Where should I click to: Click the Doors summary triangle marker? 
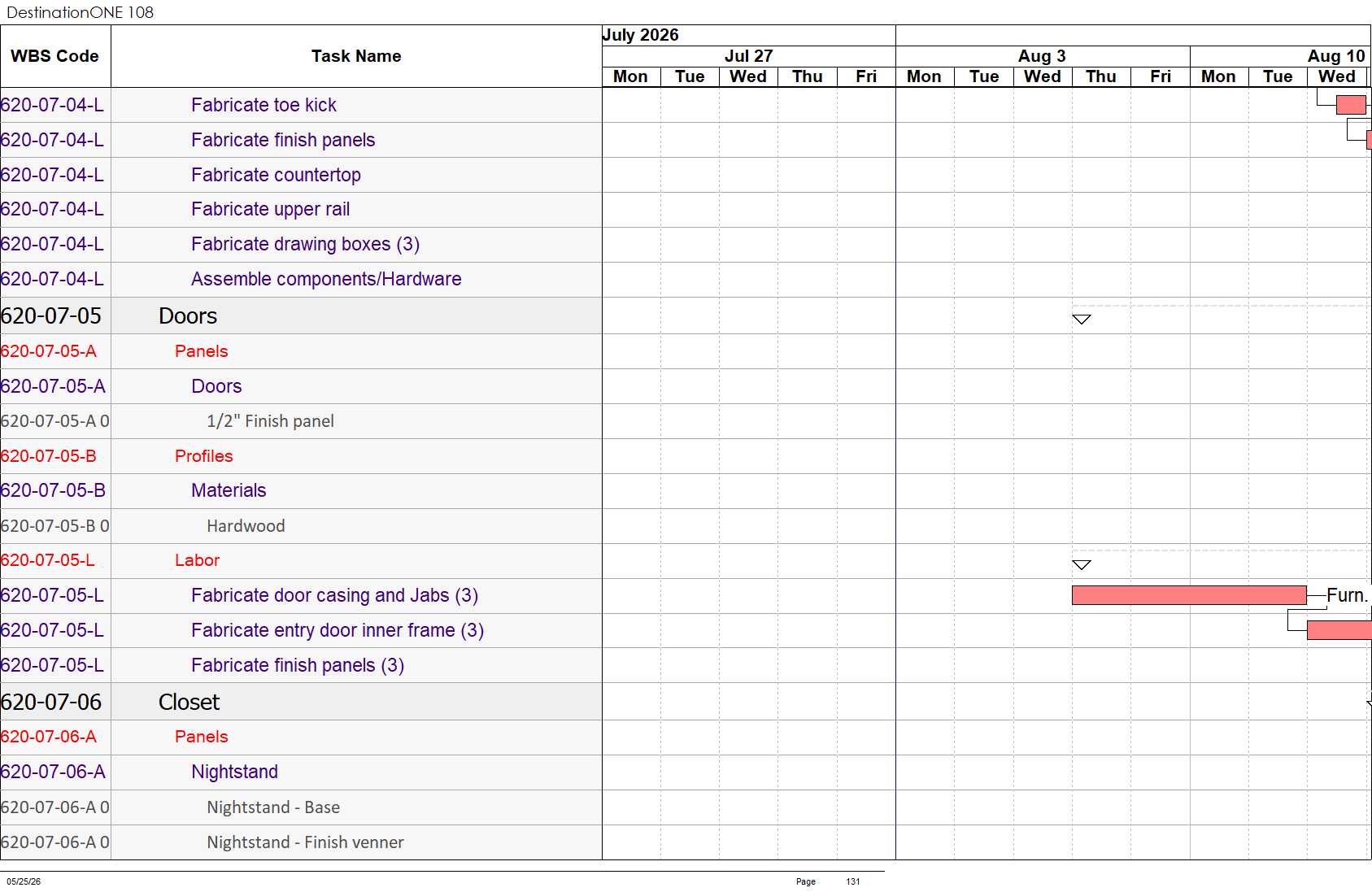coord(1081,320)
